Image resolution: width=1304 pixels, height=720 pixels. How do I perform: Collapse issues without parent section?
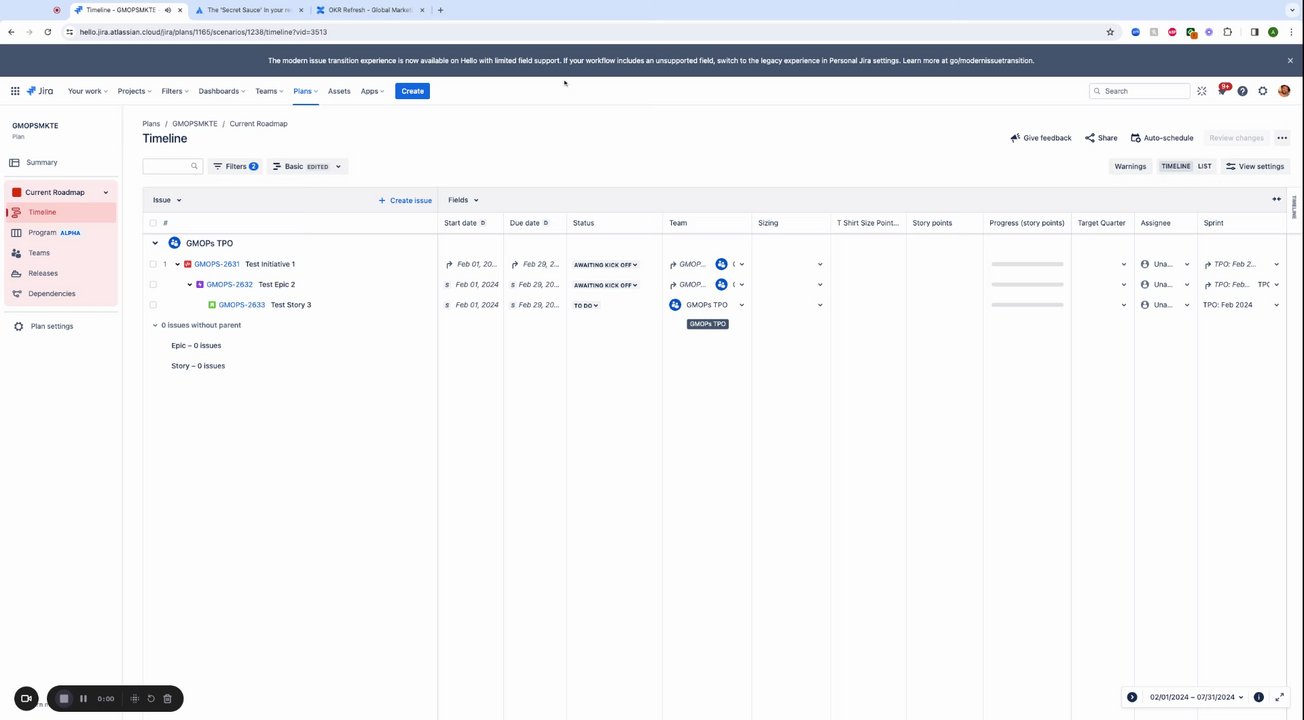coord(155,325)
